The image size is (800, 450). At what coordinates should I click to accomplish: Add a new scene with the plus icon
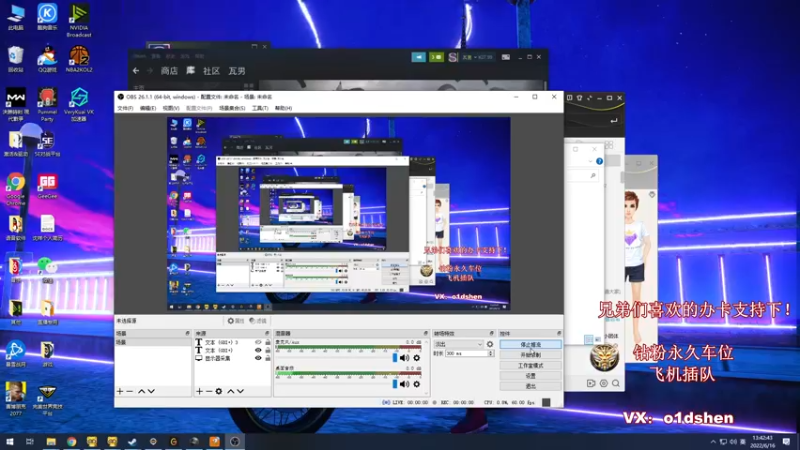120,391
